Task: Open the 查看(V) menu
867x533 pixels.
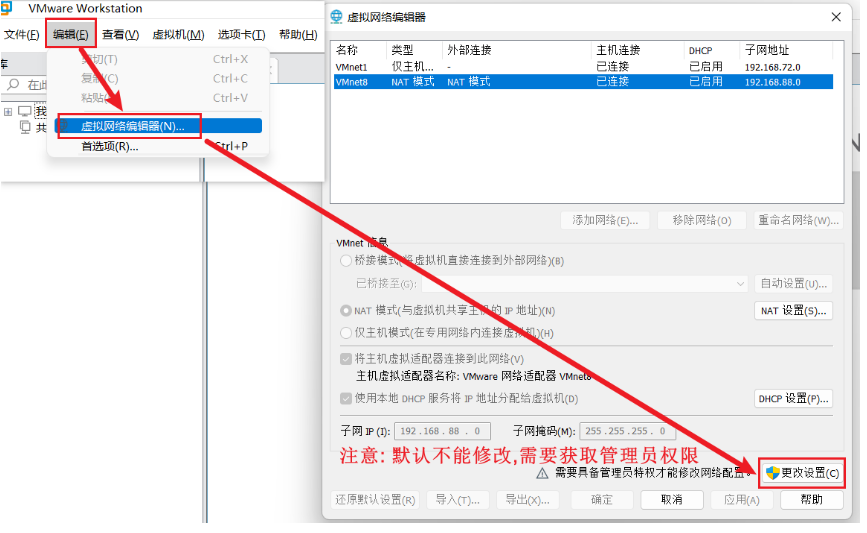Action: tap(121, 35)
